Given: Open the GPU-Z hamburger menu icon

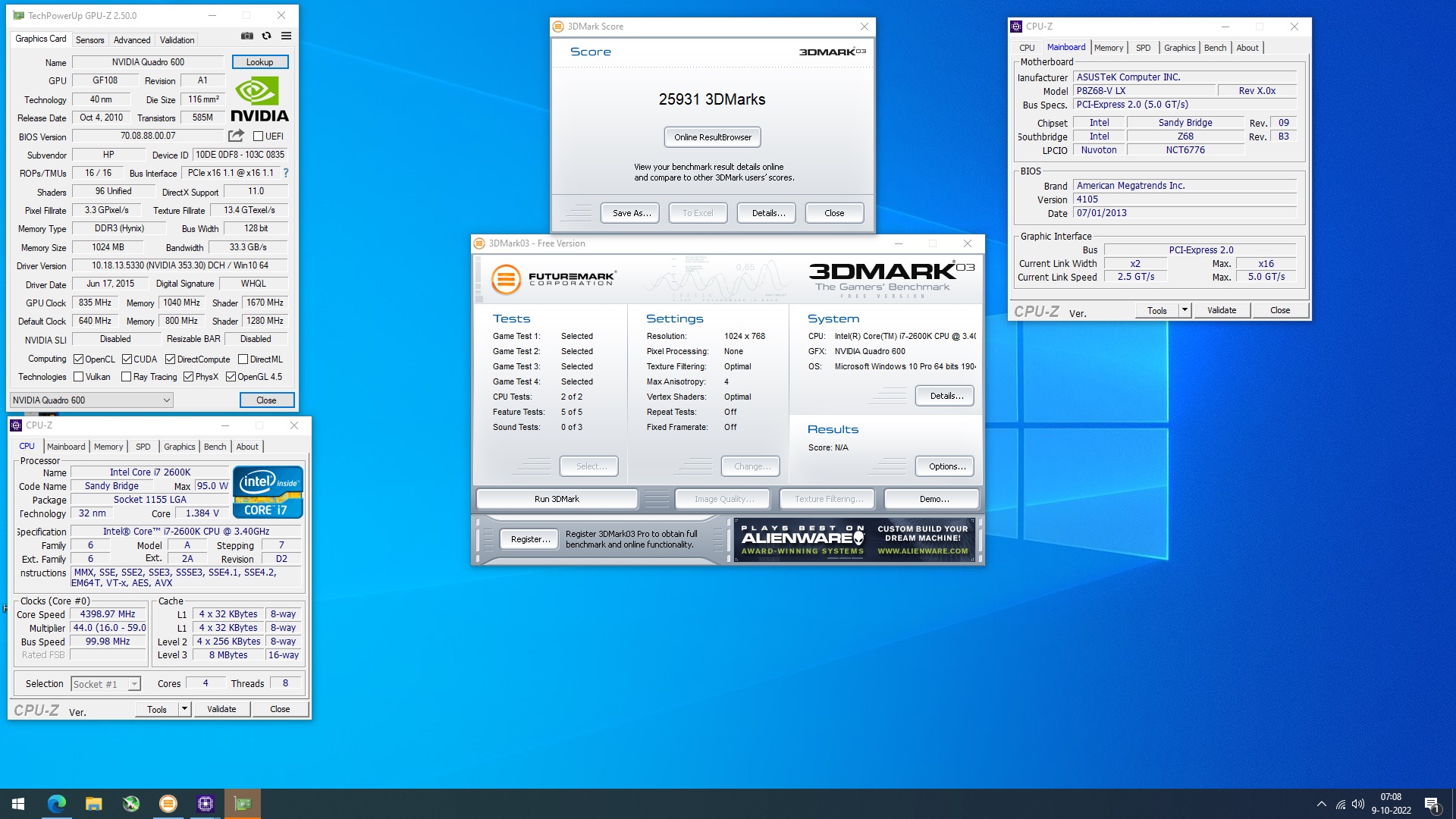Looking at the screenshot, I should coord(286,36).
